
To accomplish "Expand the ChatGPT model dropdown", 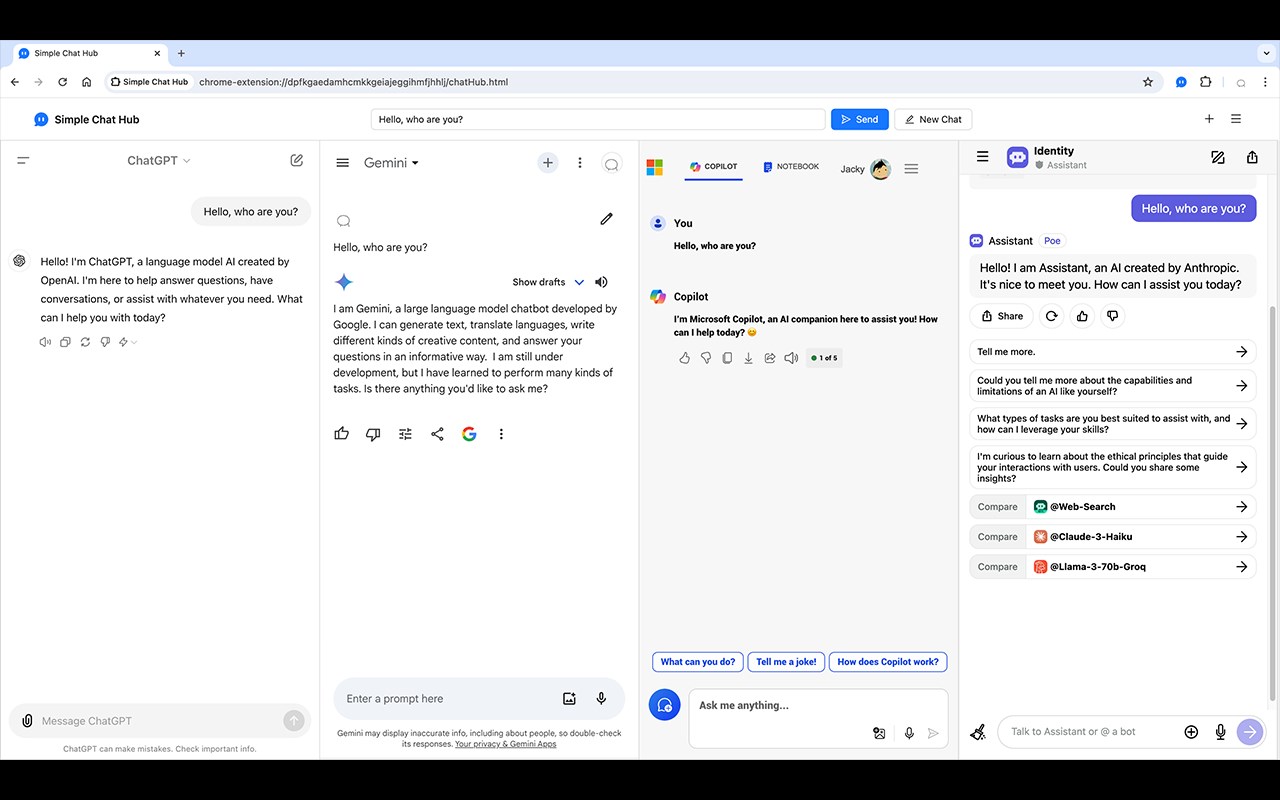I will [159, 160].
